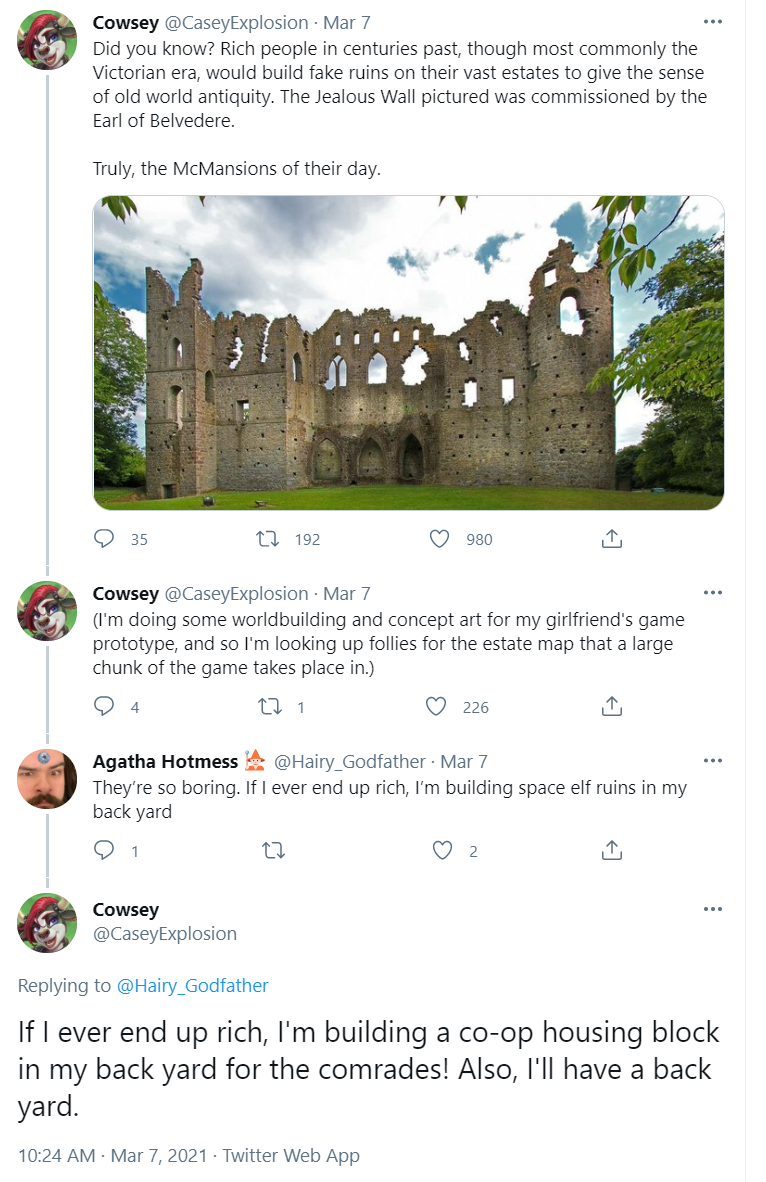Open more options on the main reply tweet
The image size is (766, 1182).
(712, 909)
